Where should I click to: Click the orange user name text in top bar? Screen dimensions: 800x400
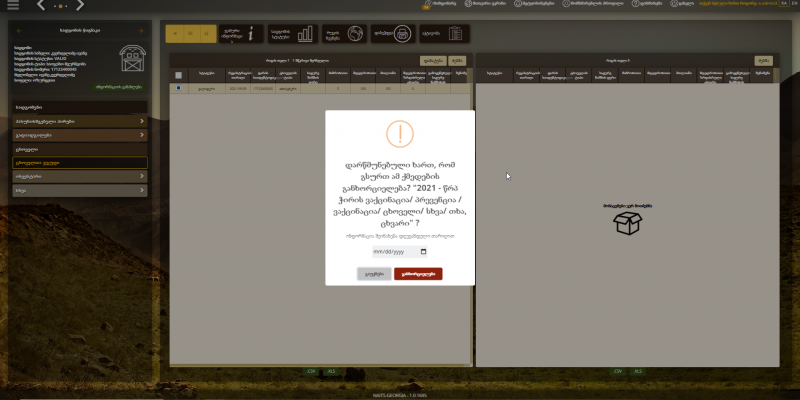[x=738, y=3]
